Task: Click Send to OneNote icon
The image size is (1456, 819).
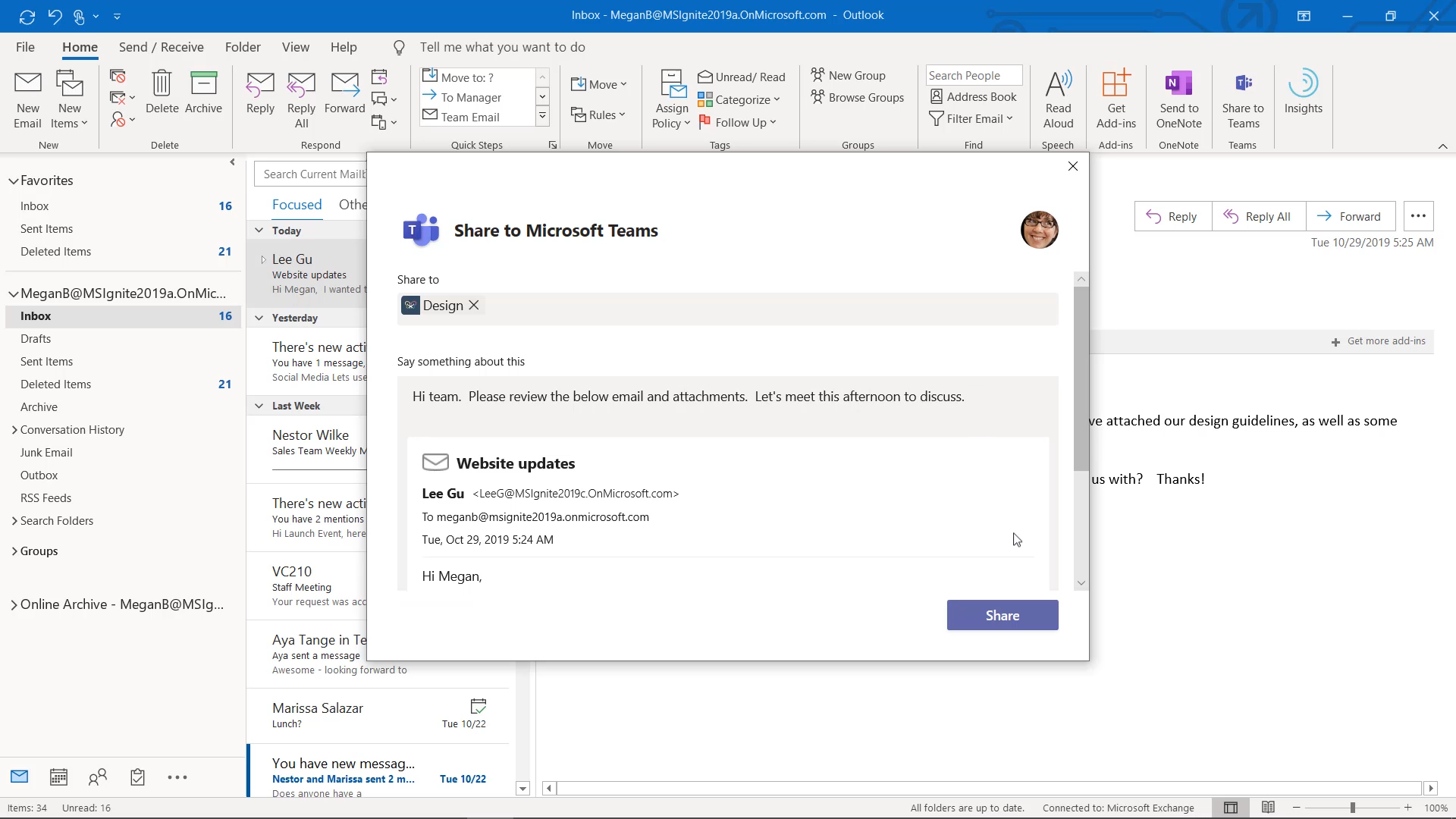Action: click(x=1178, y=83)
